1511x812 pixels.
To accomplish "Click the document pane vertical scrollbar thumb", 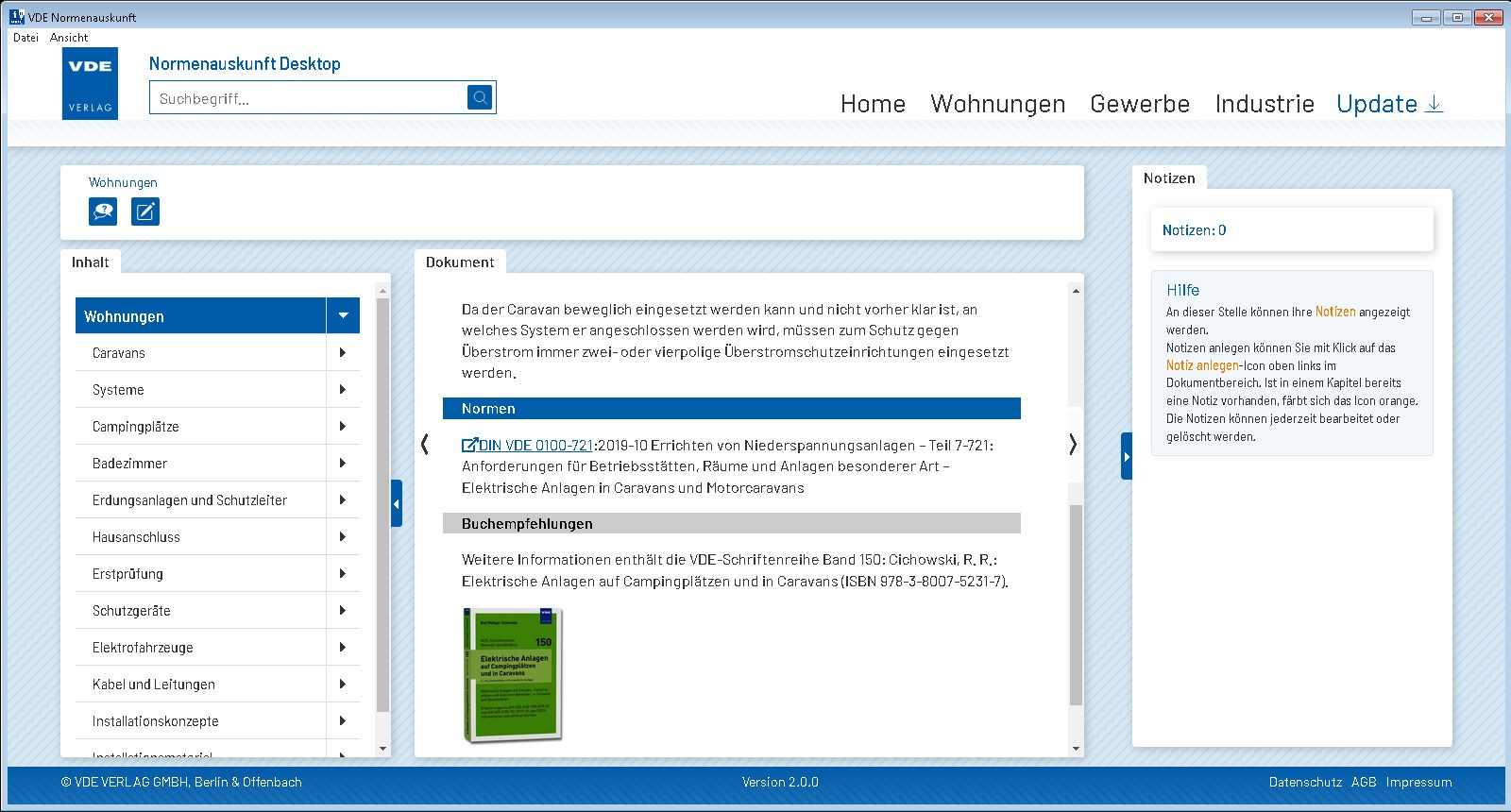I will [x=1076, y=604].
